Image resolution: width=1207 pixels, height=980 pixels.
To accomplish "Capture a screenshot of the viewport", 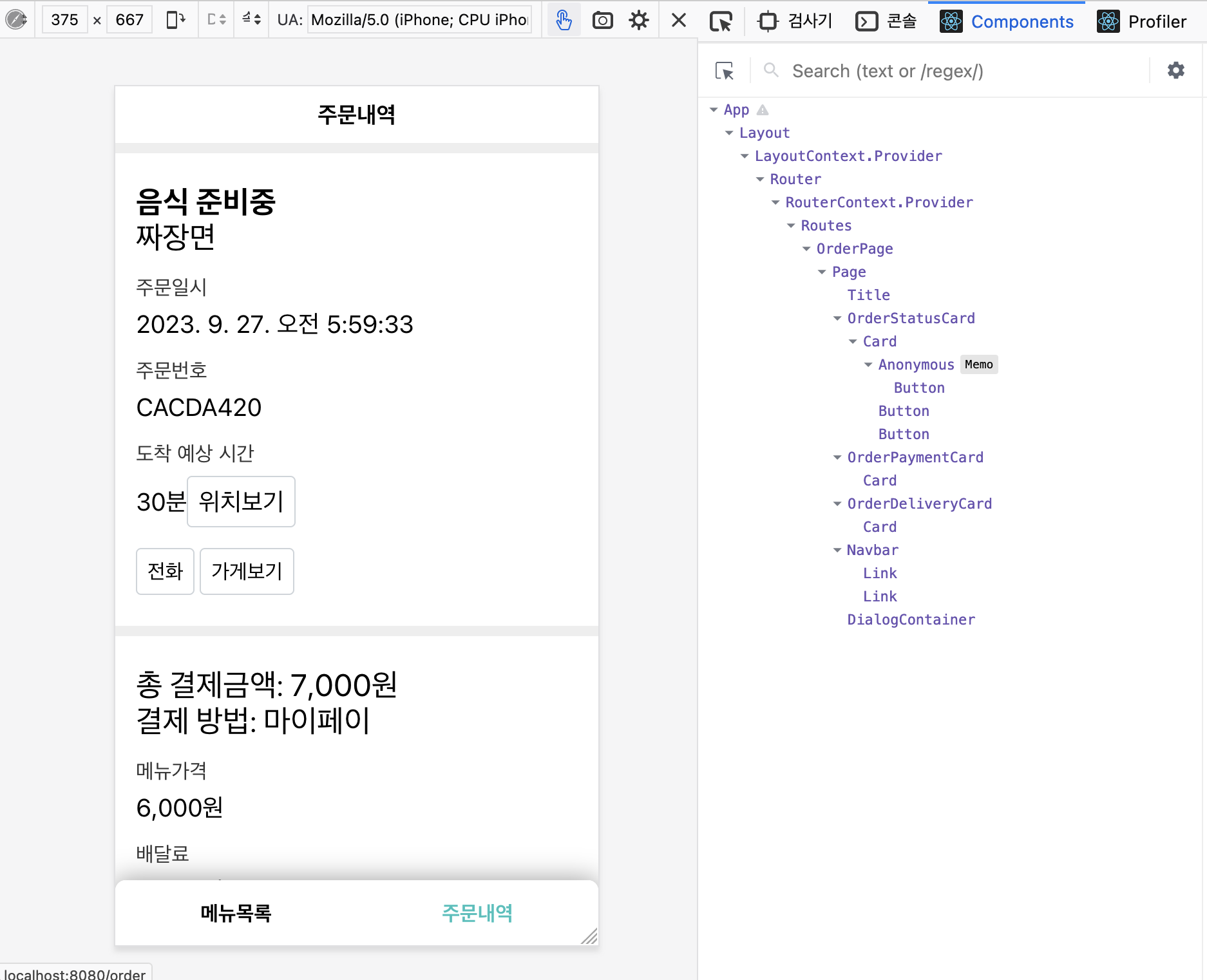I will [603, 19].
